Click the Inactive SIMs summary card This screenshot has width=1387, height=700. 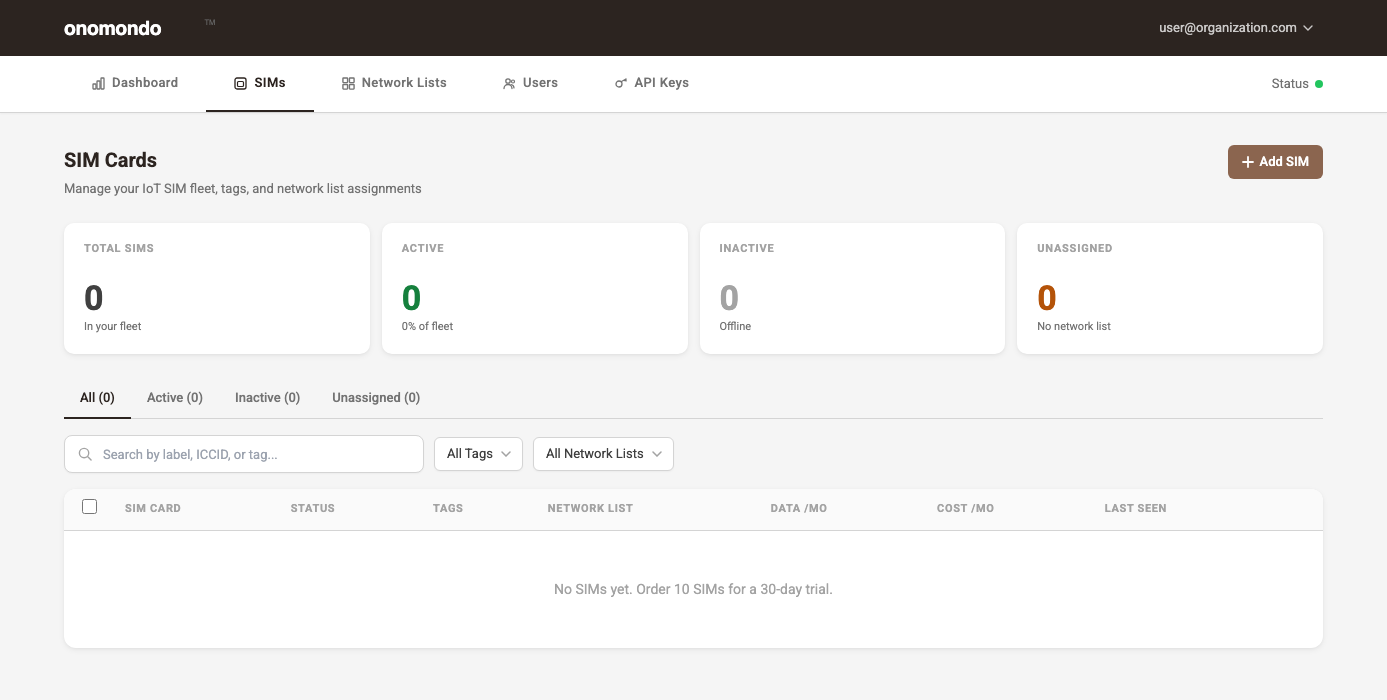[852, 288]
